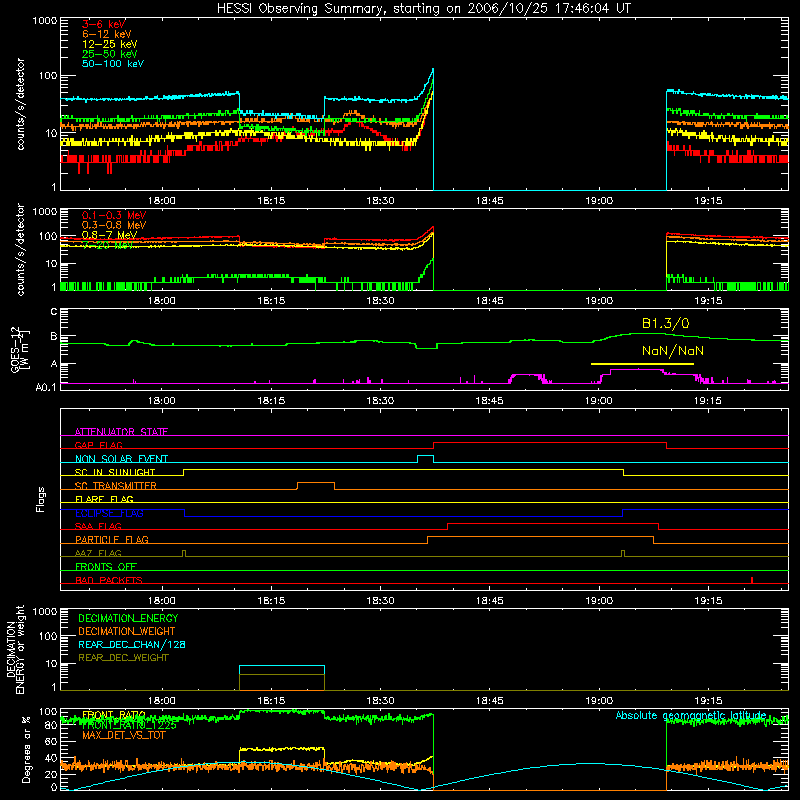The height and width of the screenshot is (800, 800).
Task: Click the 0.8-7 MeV legend entry
Action: [x=109, y=235]
